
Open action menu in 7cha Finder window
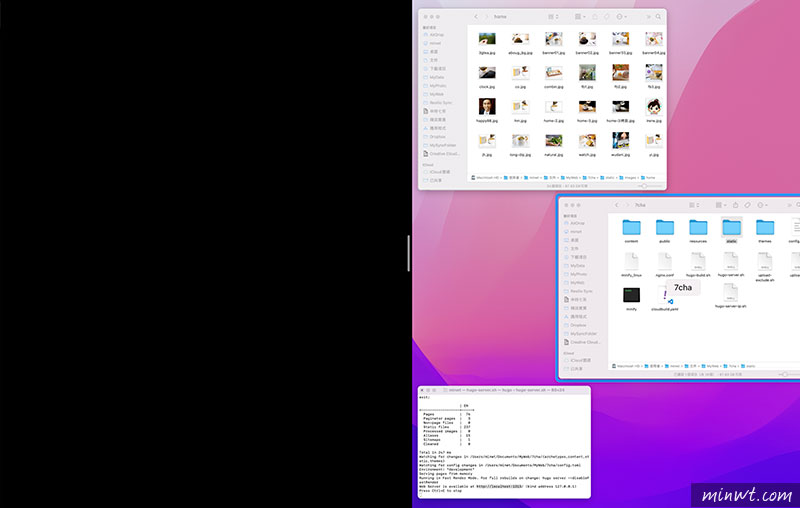click(762, 205)
